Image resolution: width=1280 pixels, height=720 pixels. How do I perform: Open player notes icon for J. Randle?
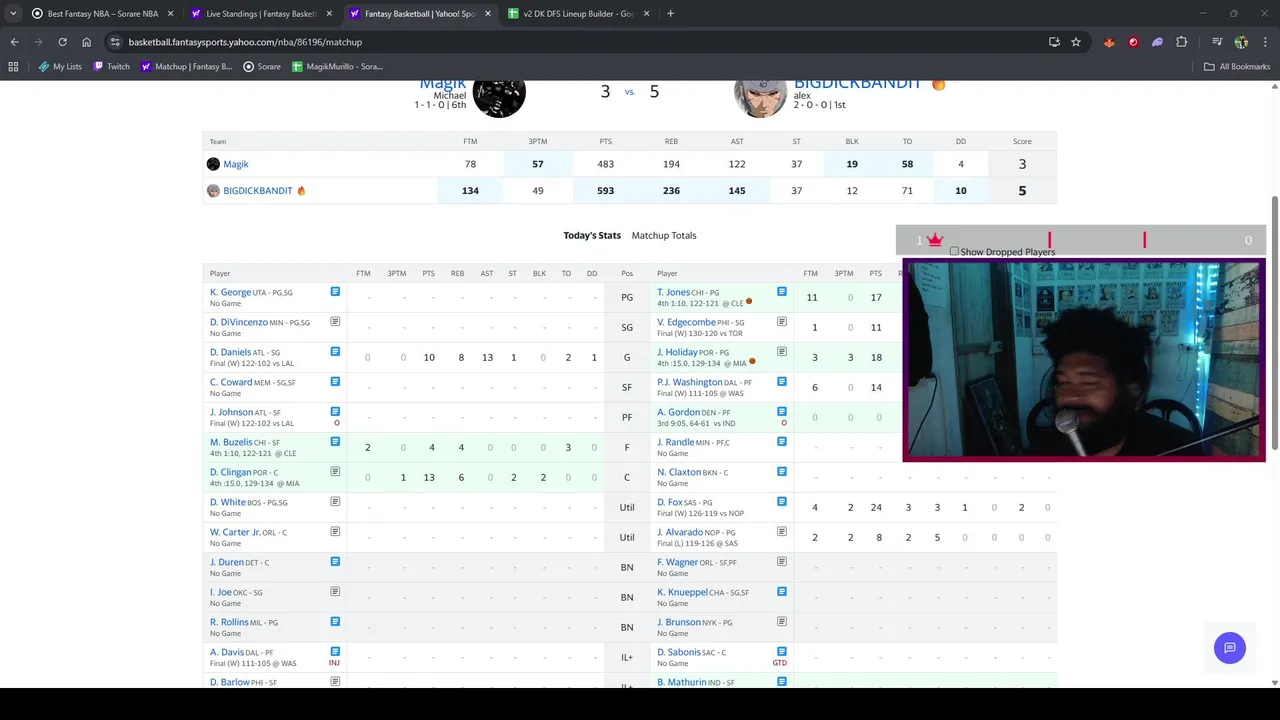pyautogui.click(x=782, y=442)
